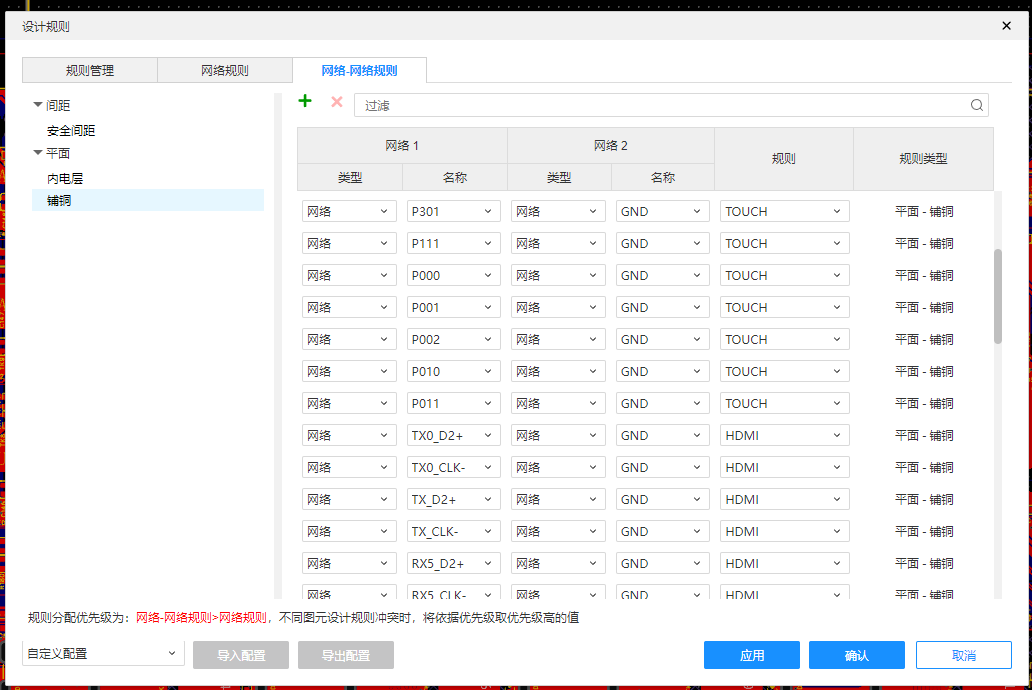Click the filter search magnifier icon

point(977,105)
